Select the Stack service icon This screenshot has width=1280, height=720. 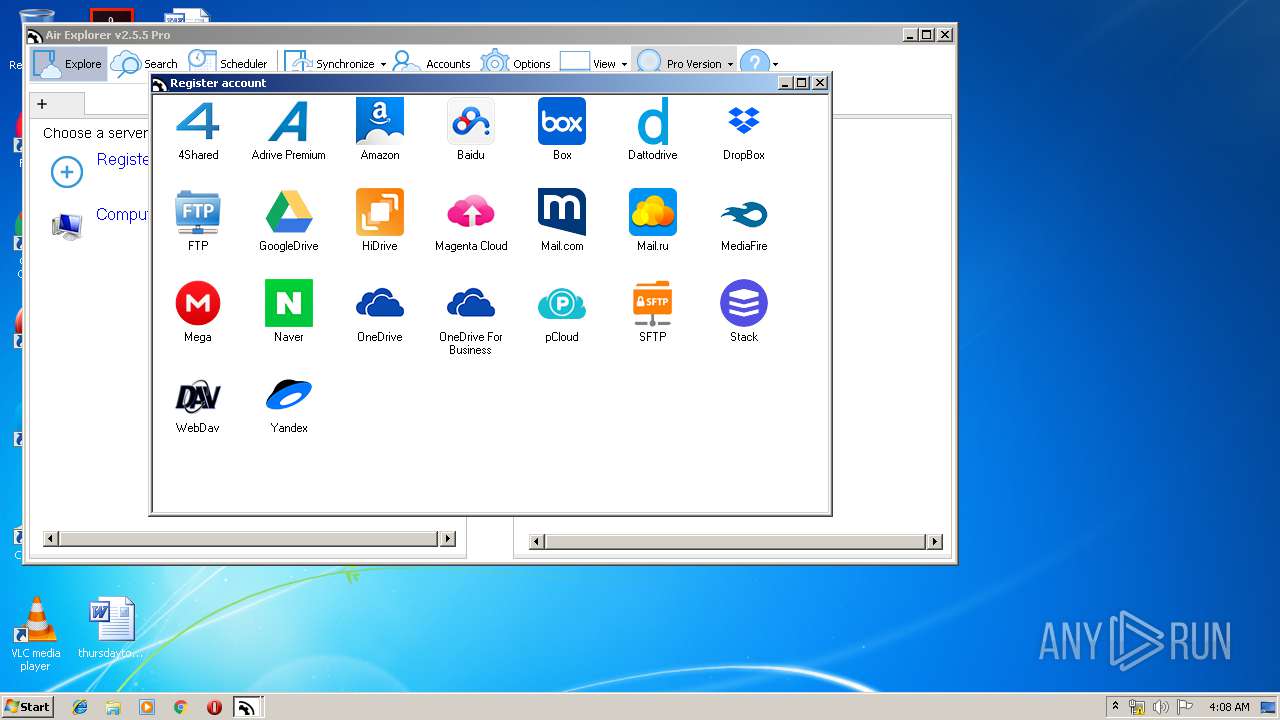744,303
